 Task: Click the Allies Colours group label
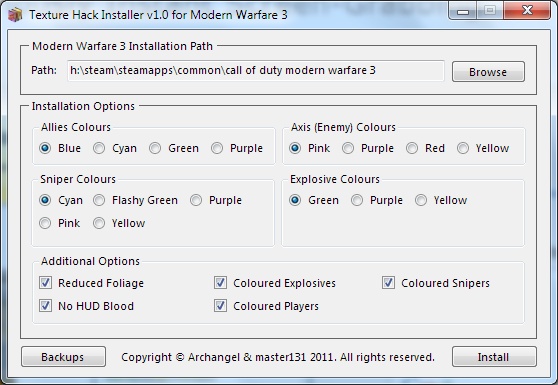coord(76,127)
